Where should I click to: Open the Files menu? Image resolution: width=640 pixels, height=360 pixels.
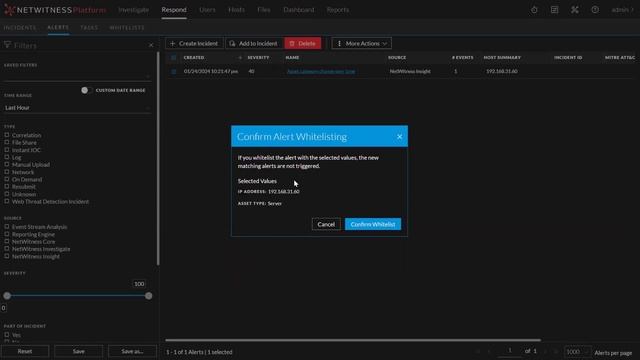264,9
